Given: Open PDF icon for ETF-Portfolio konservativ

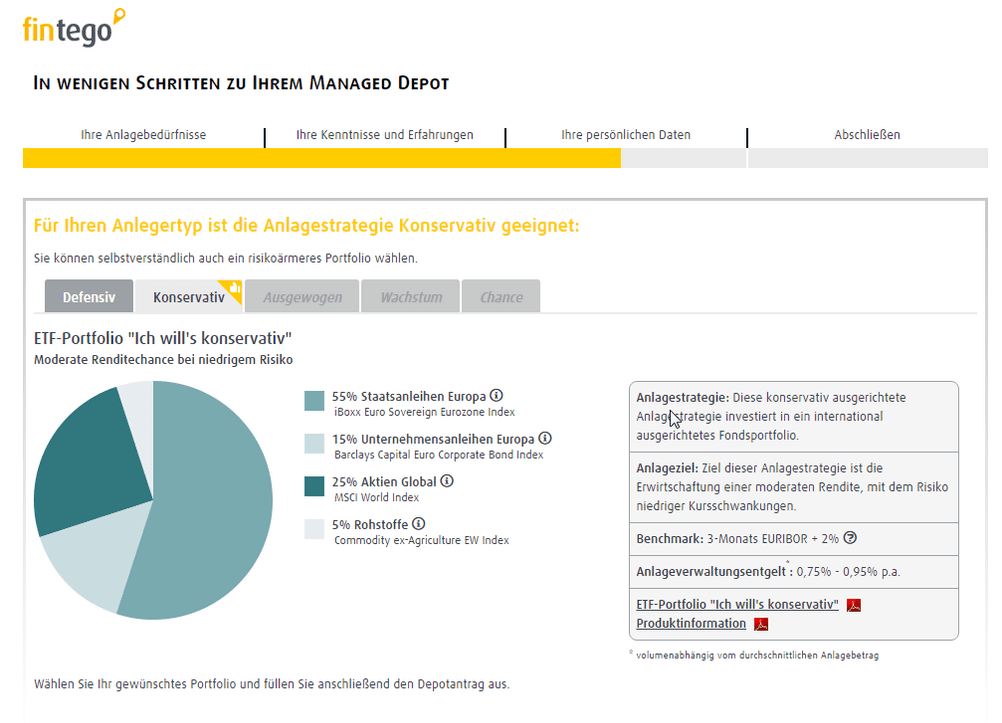Looking at the screenshot, I should [x=854, y=605].
